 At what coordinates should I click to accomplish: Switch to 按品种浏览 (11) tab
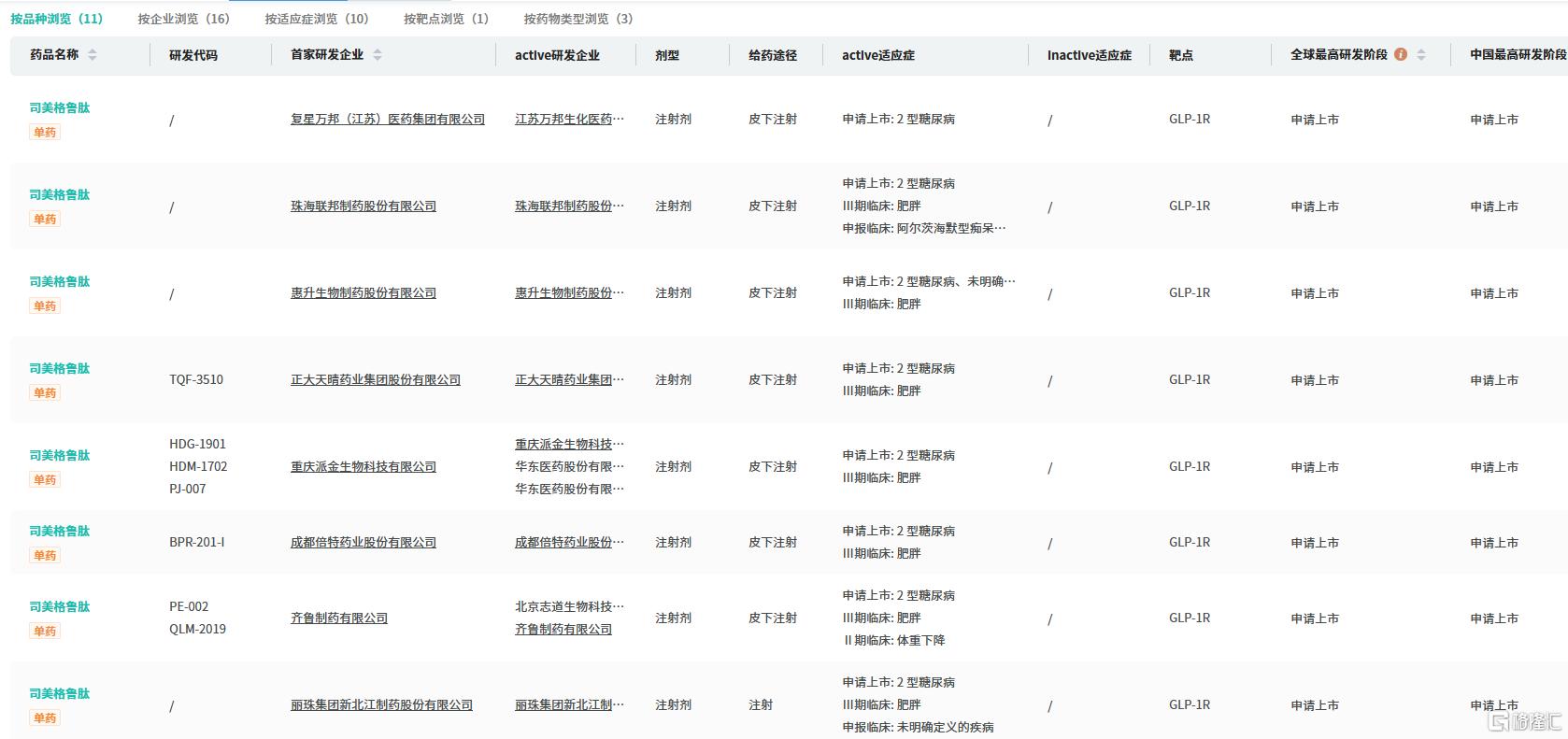[x=57, y=19]
